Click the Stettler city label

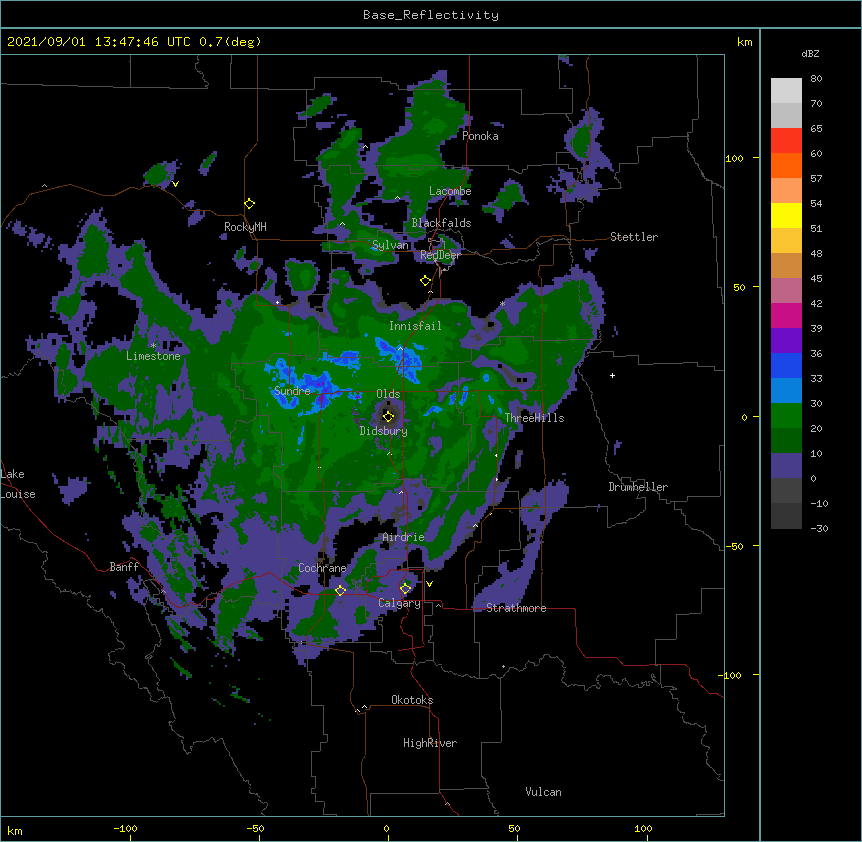coord(634,237)
